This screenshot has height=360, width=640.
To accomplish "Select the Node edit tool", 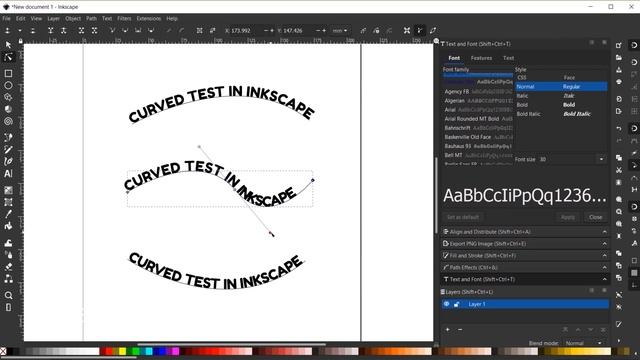I will tap(8, 57).
